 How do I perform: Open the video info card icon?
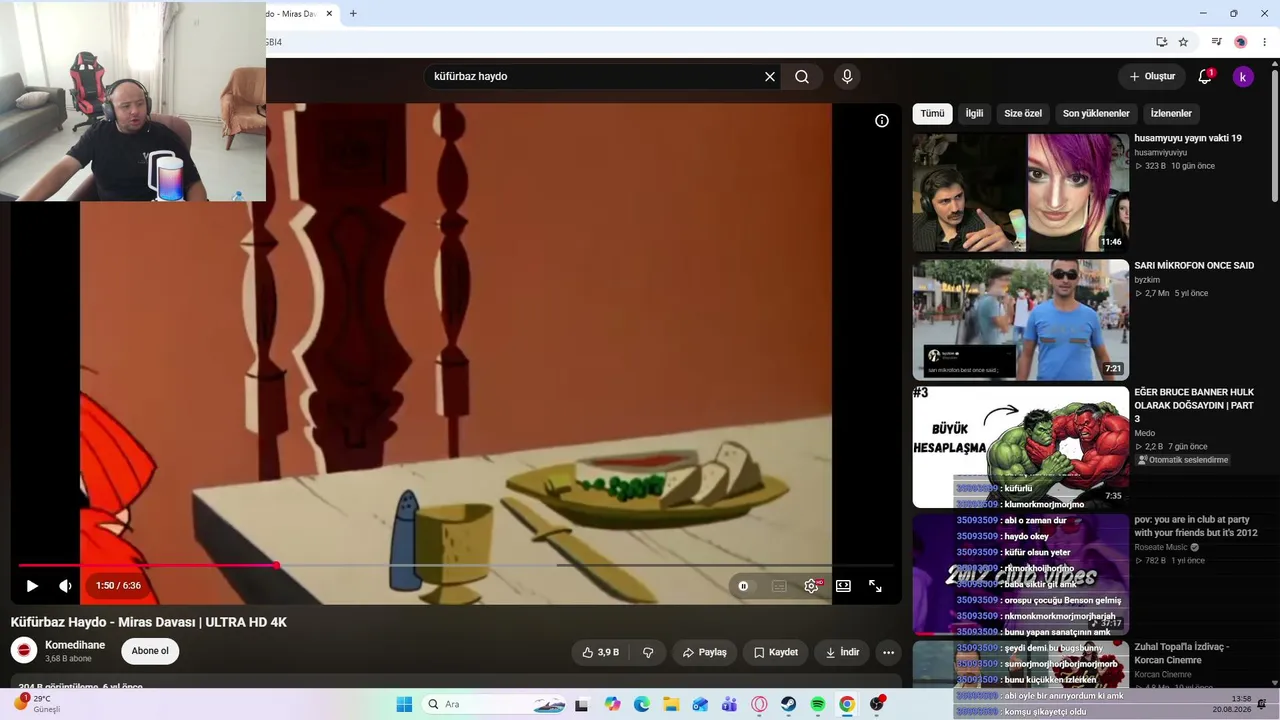click(x=882, y=121)
